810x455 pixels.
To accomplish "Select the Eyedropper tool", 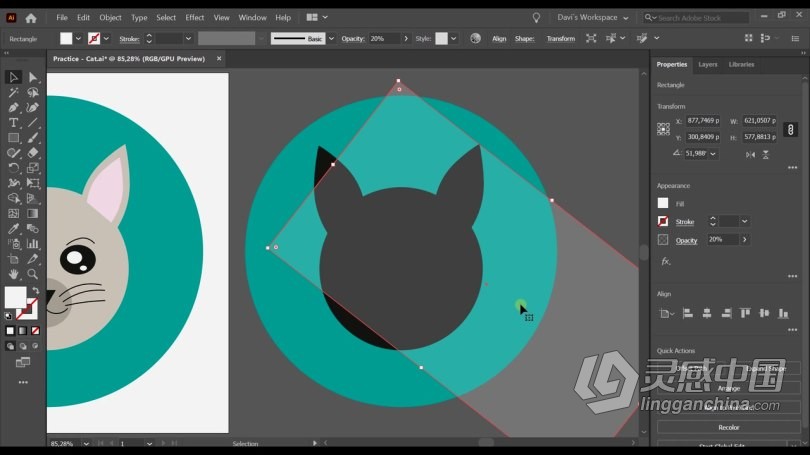I will (x=13, y=228).
